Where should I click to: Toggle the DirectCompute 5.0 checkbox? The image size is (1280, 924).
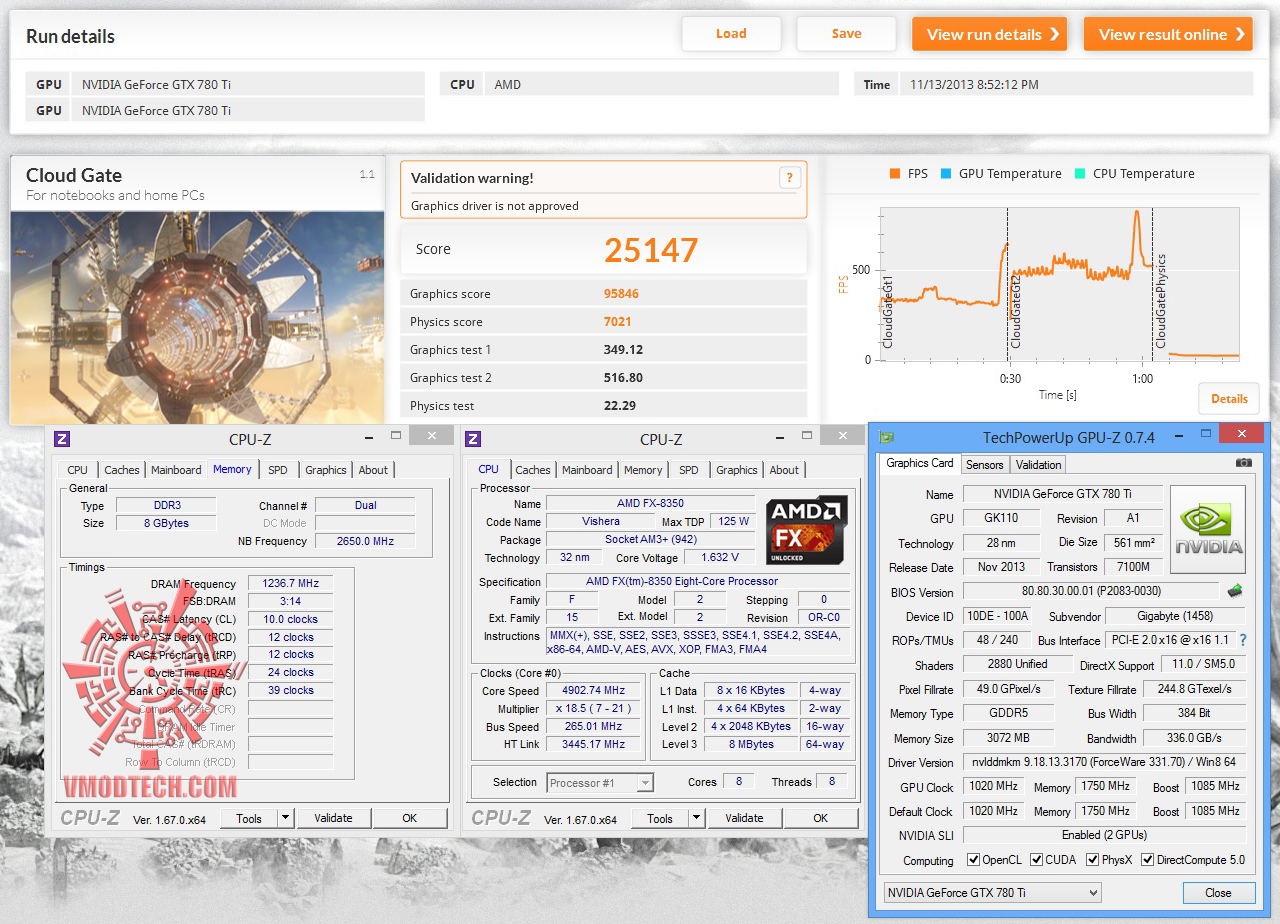1147,860
